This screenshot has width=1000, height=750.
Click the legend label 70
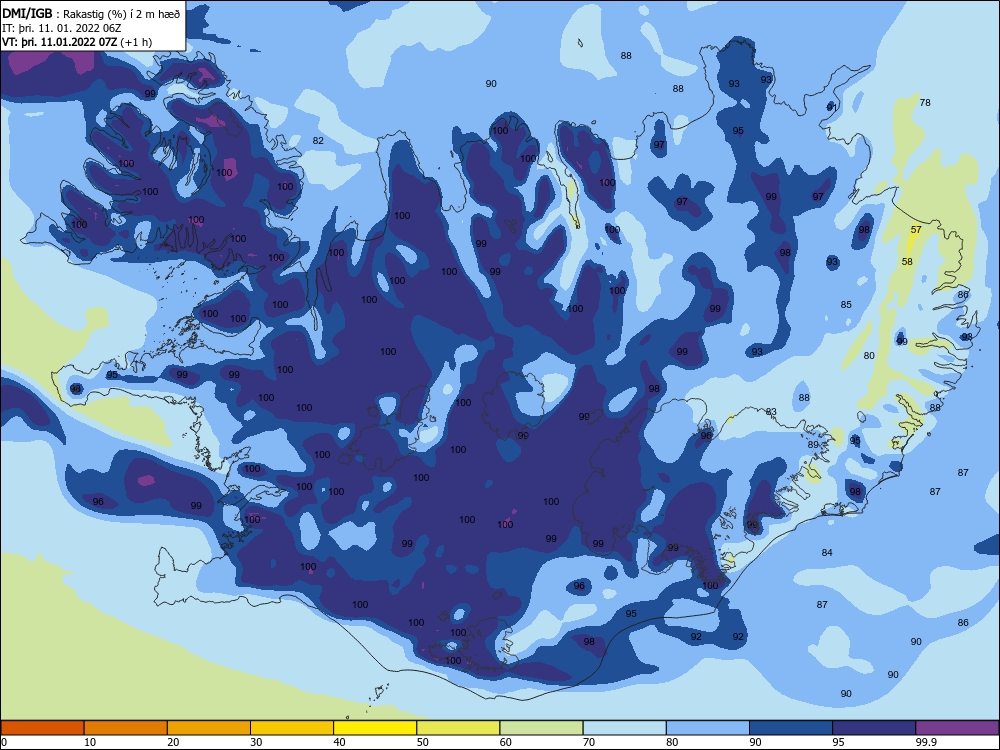pyautogui.click(x=589, y=742)
